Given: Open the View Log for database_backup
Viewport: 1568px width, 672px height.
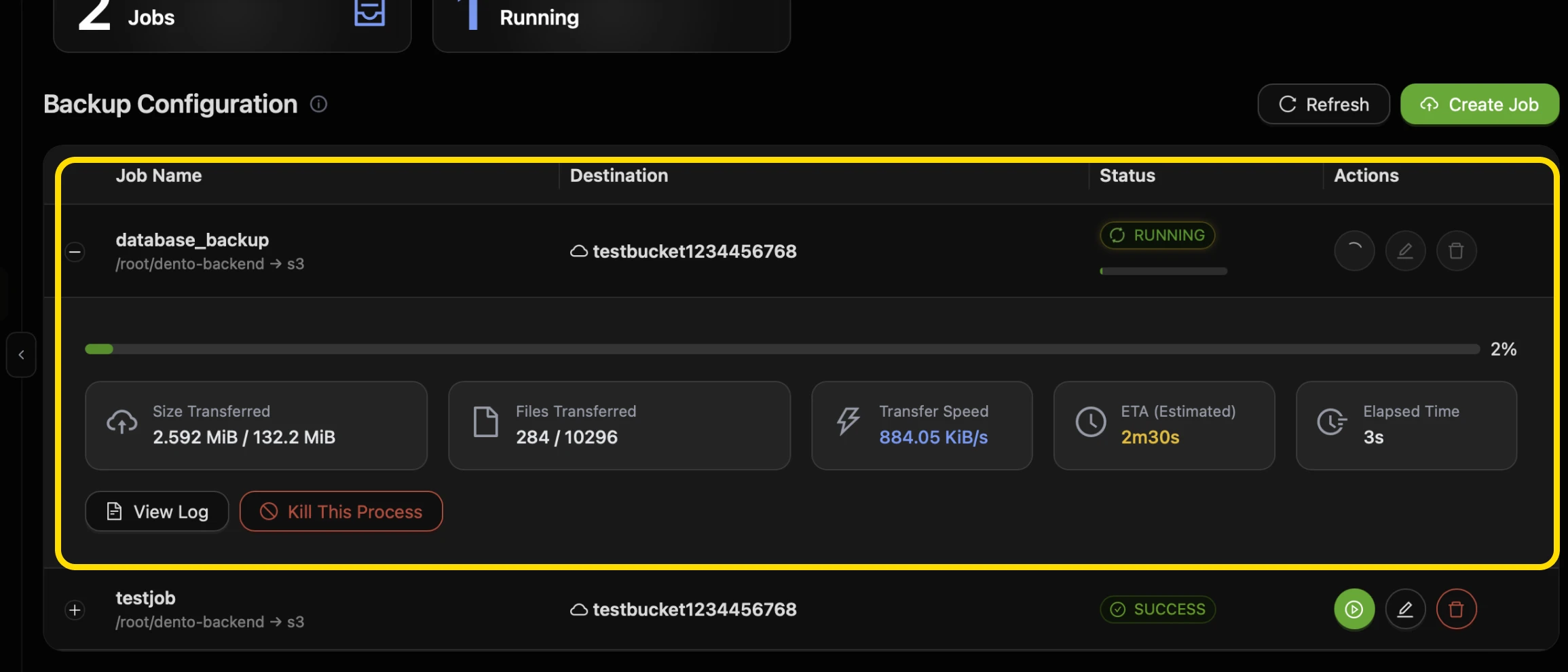Looking at the screenshot, I should coord(157,511).
